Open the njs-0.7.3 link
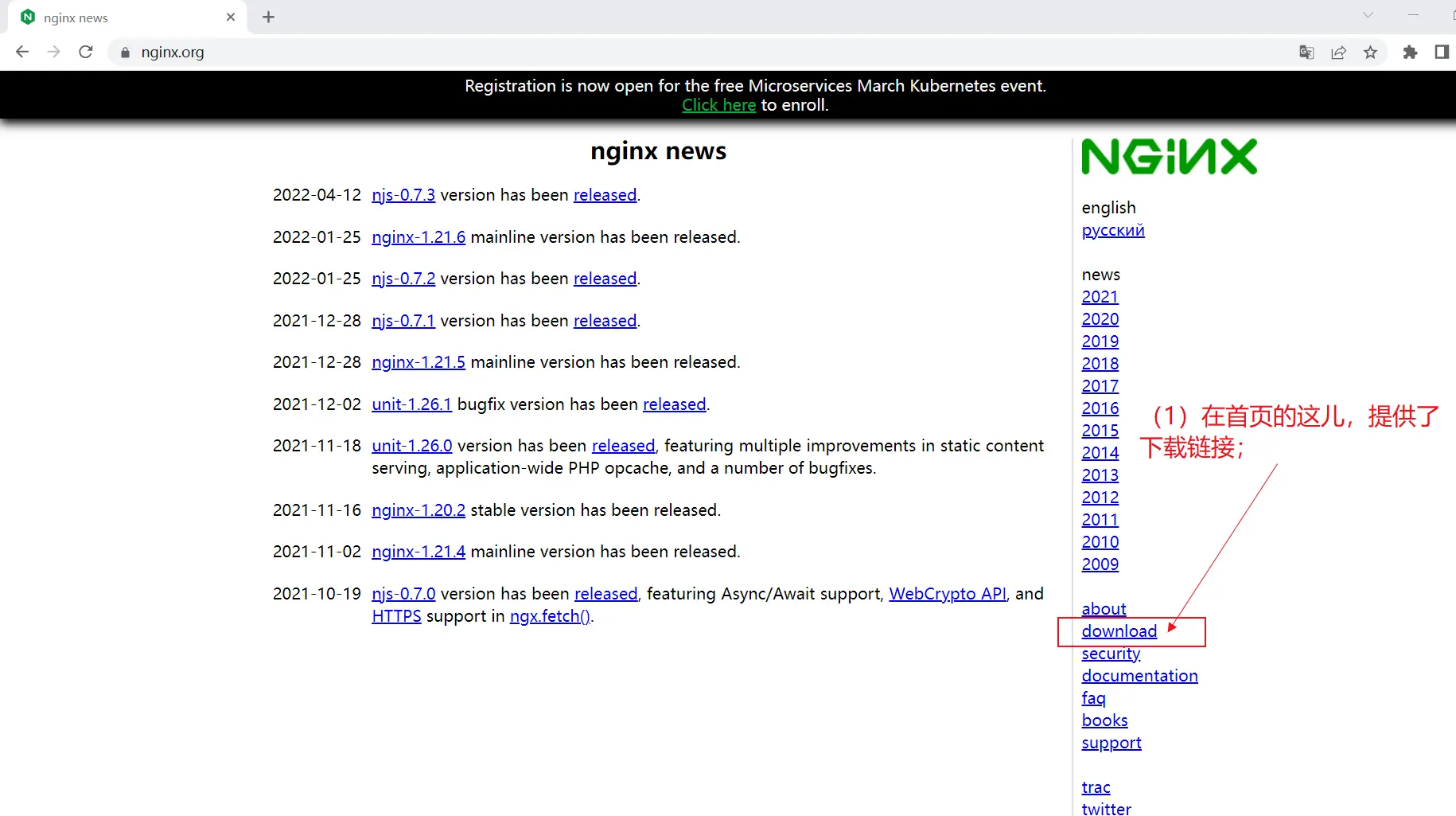The width and height of the screenshot is (1456, 816). 403,195
